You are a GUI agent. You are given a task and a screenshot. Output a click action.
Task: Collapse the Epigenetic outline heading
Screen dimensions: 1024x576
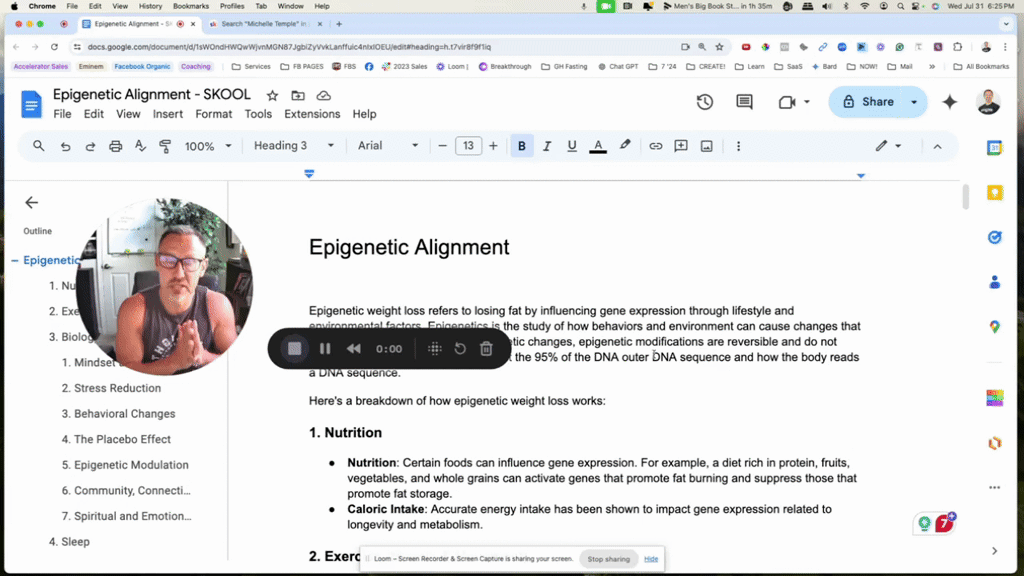coord(14,261)
